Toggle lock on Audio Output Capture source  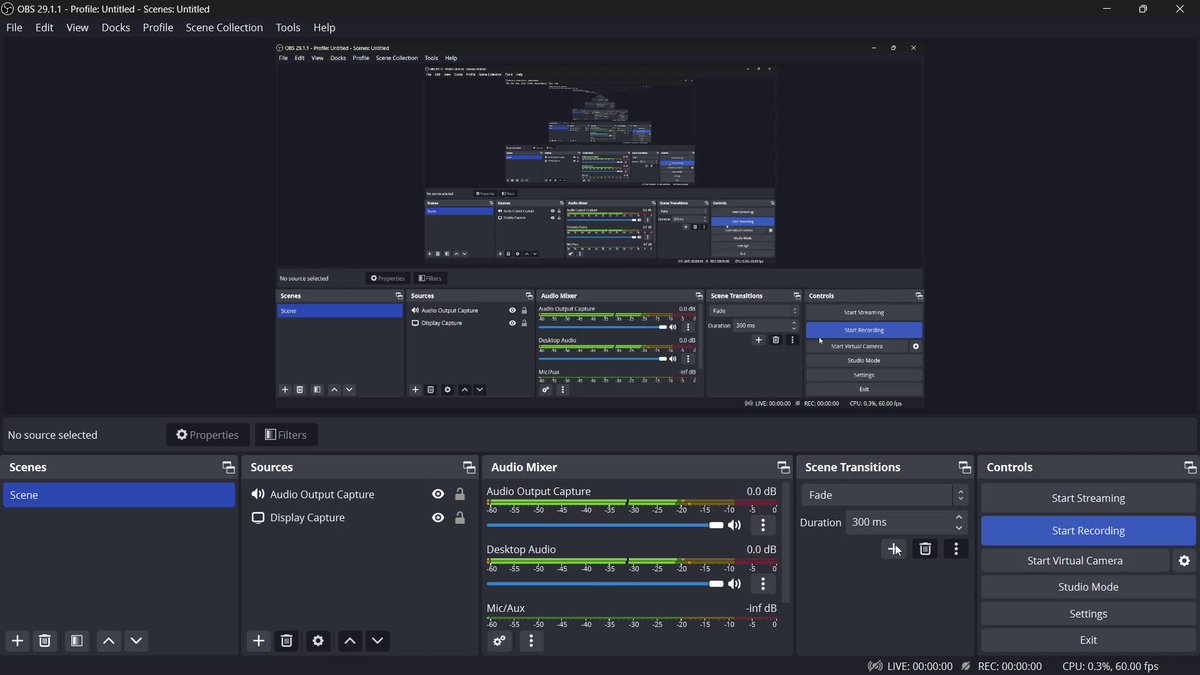point(460,494)
